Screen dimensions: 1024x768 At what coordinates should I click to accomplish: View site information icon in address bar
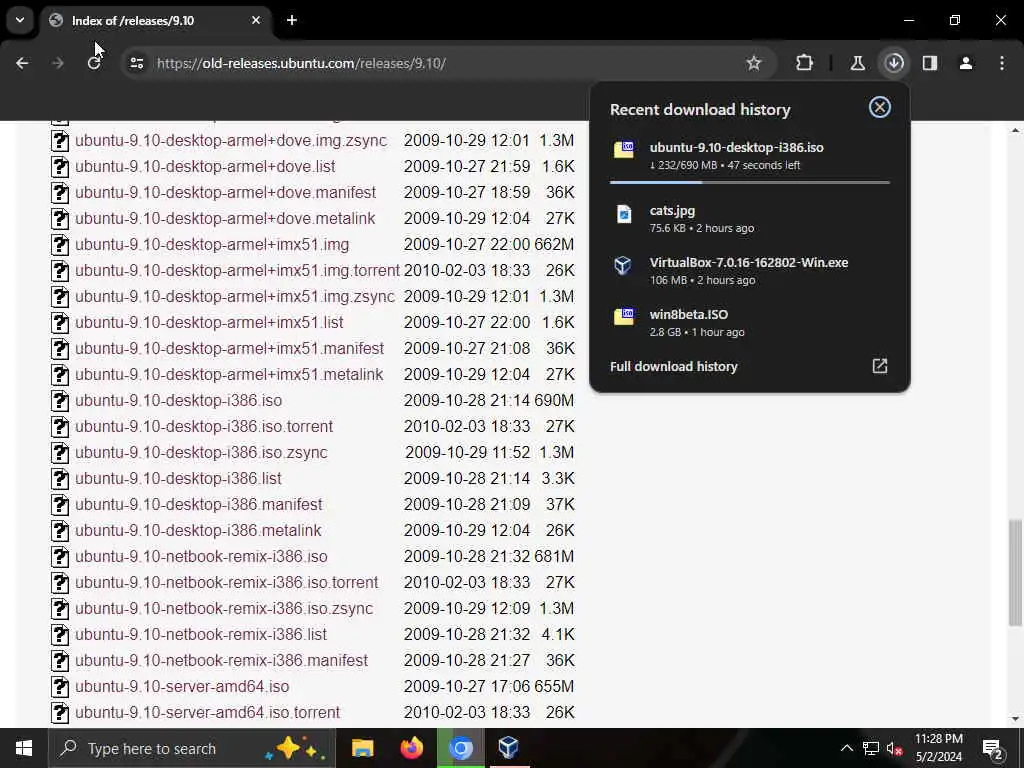[x=136, y=63]
